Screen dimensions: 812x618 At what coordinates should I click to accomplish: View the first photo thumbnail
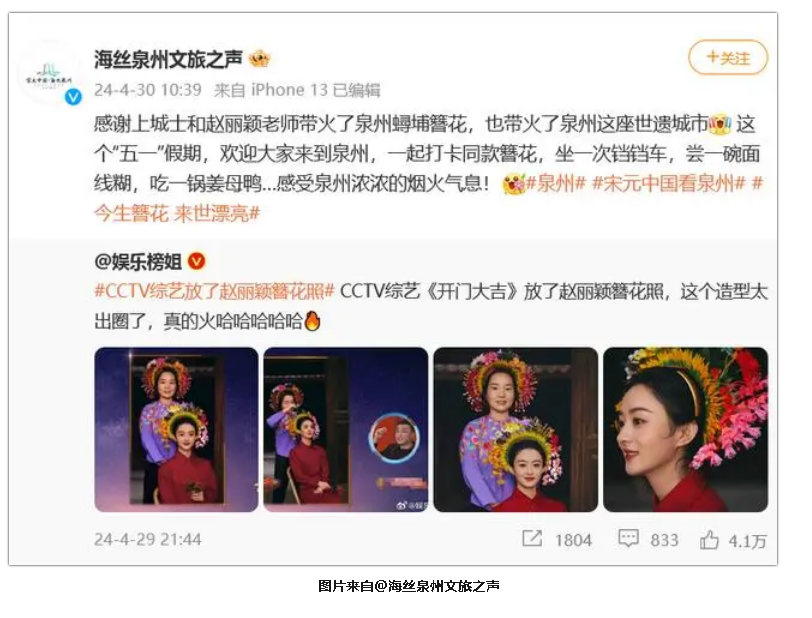176,429
